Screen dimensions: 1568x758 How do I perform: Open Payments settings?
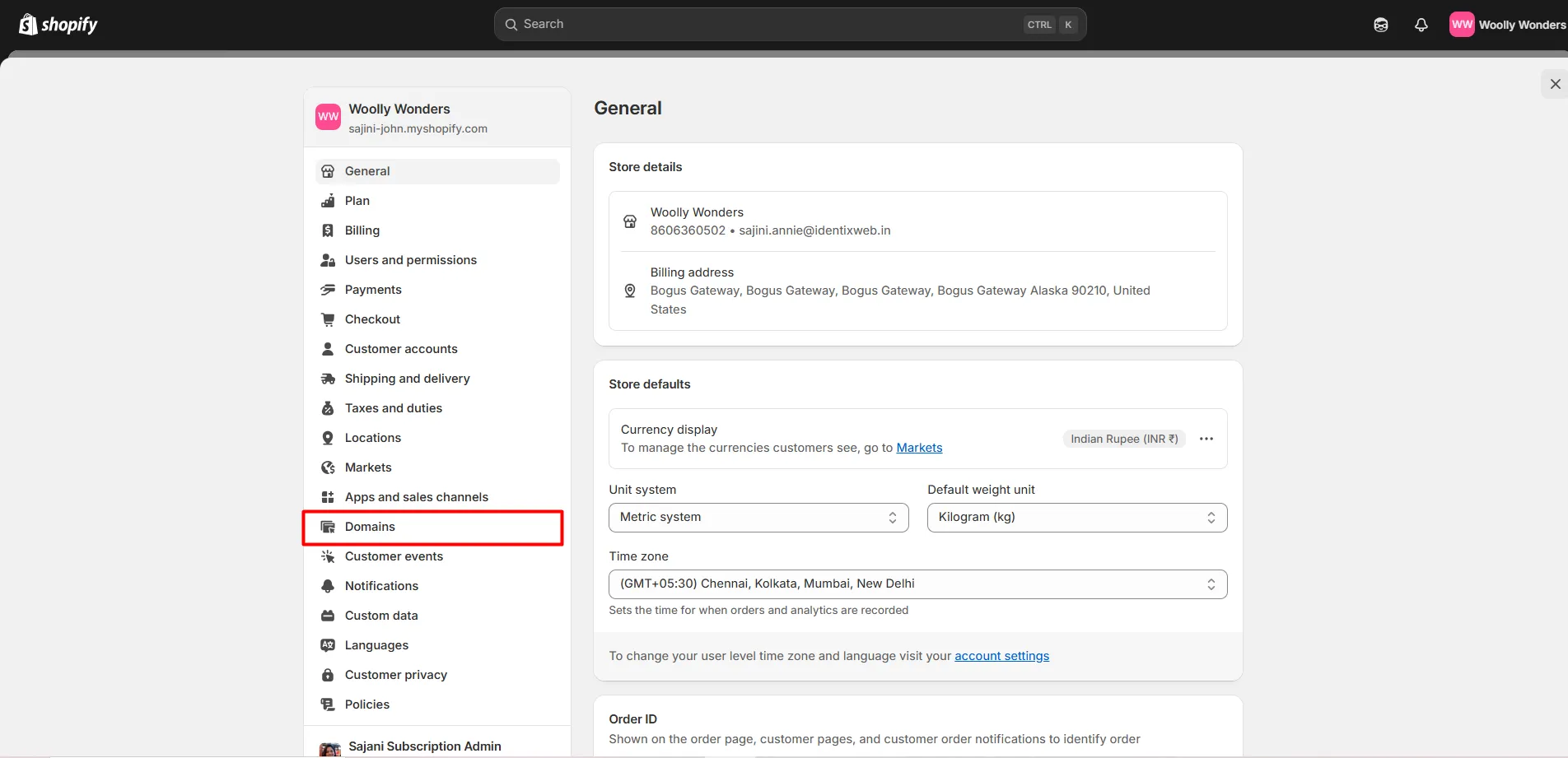point(437,290)
